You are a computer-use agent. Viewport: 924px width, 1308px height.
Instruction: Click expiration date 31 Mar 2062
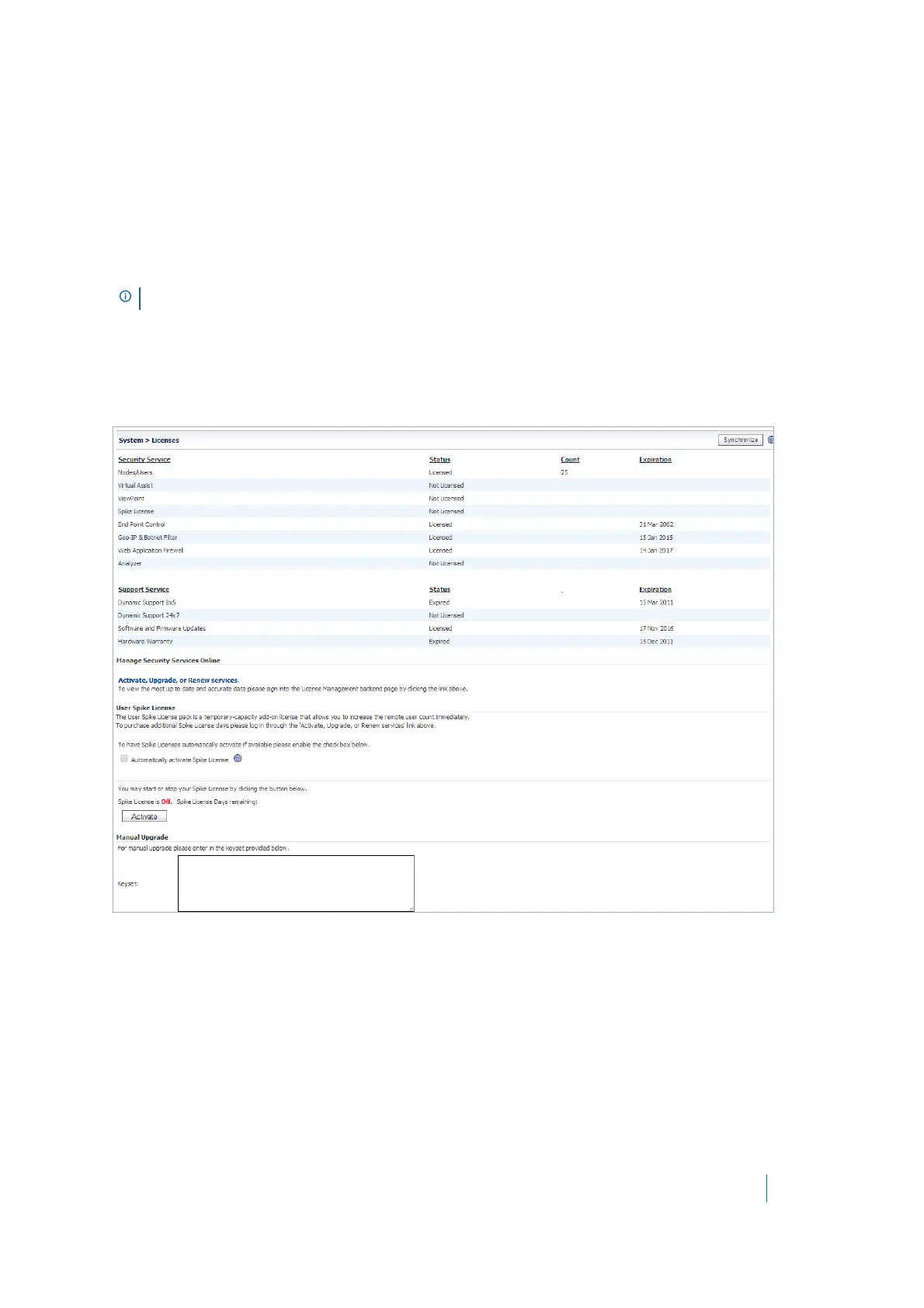[x=656, y=524]
